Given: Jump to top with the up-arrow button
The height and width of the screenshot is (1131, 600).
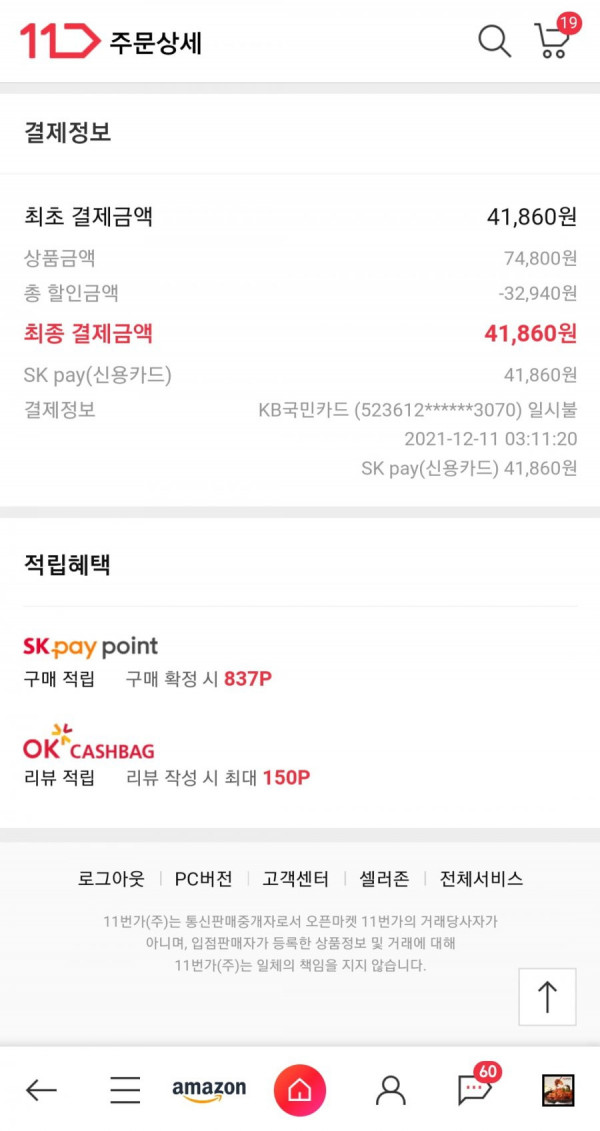Looking at the screenshot, I should pyautogui.click(x=547, y=997).
